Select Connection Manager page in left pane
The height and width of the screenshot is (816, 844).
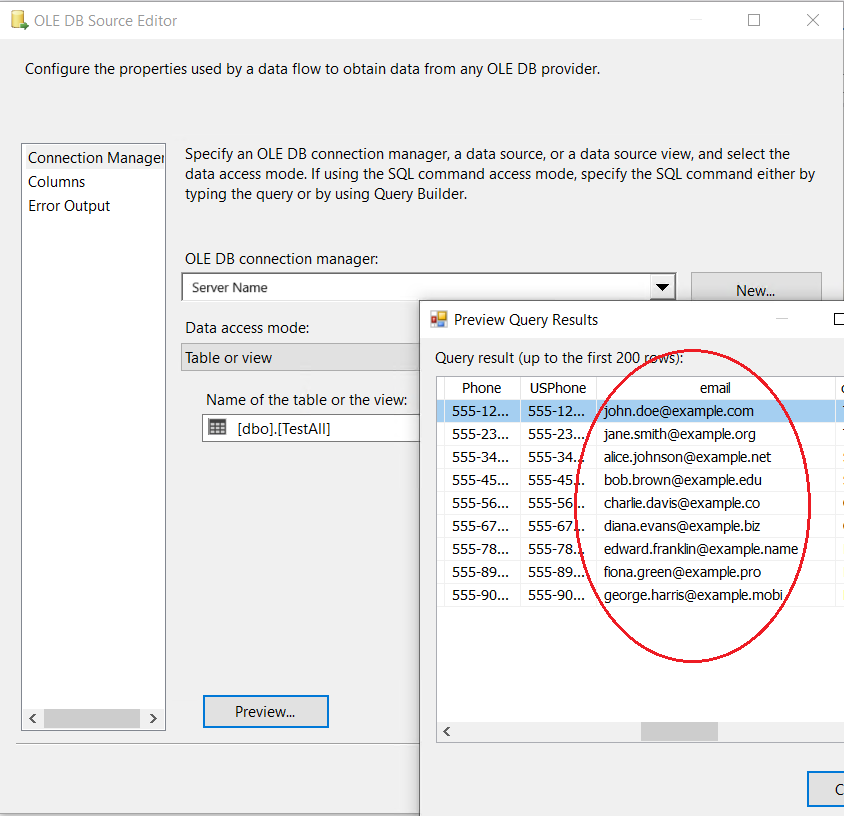(x=95, y=158)
